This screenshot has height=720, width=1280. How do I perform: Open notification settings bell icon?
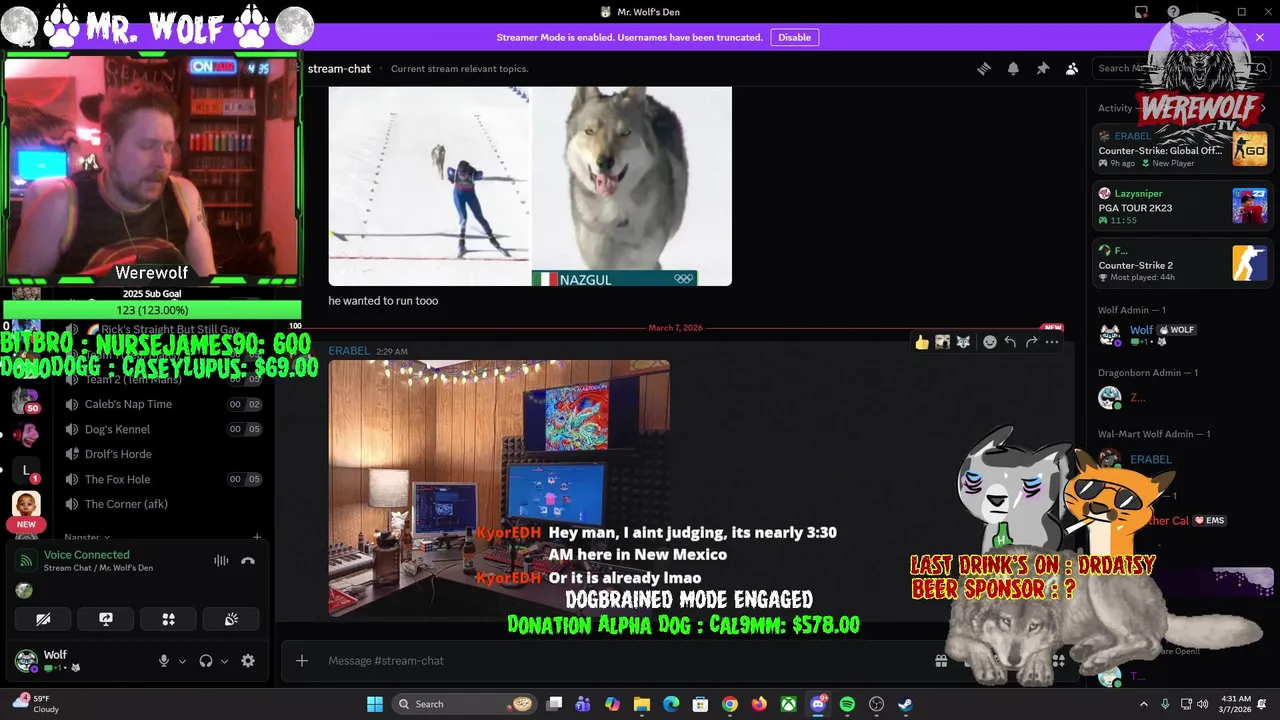(1013, 68)
